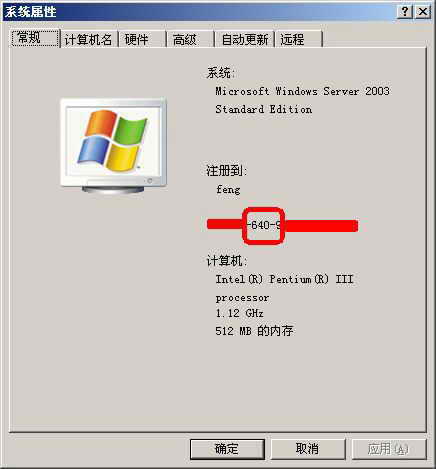This screenshot has height=469, width=436.
Task: Select the 常规 tab
Action: [34, 38]
